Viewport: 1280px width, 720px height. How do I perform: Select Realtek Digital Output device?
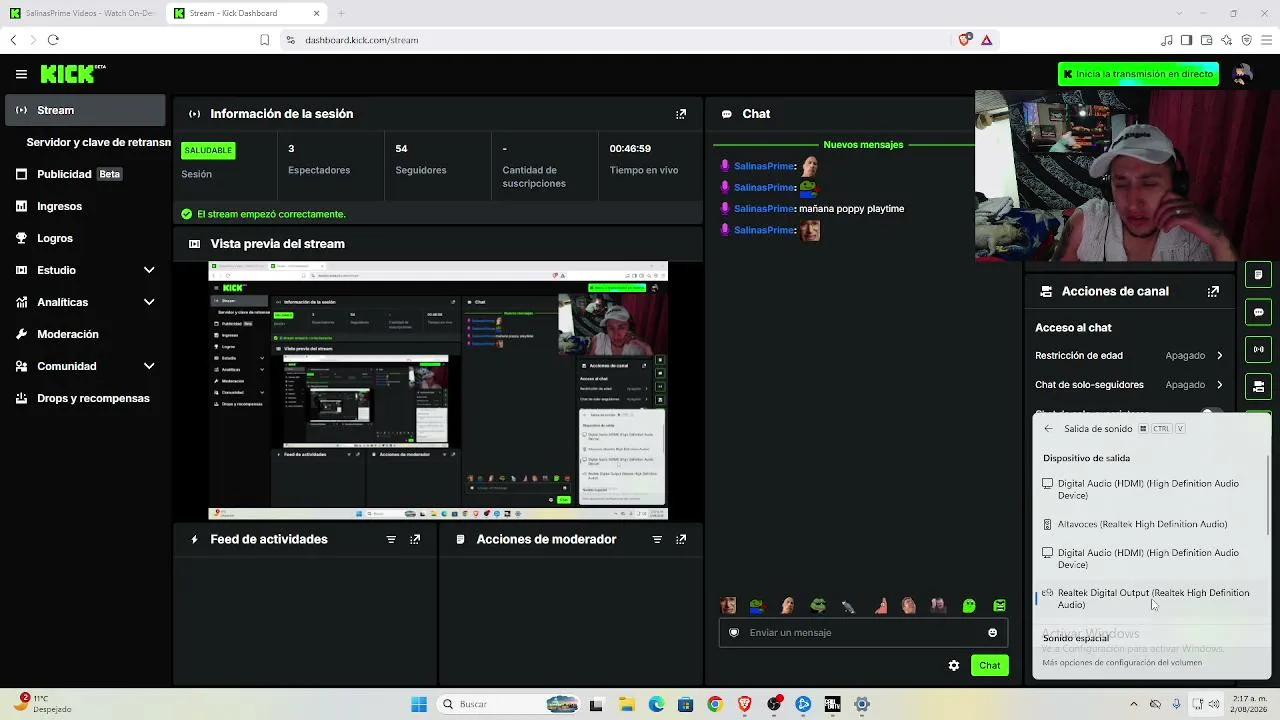(x=1151, y=599)
